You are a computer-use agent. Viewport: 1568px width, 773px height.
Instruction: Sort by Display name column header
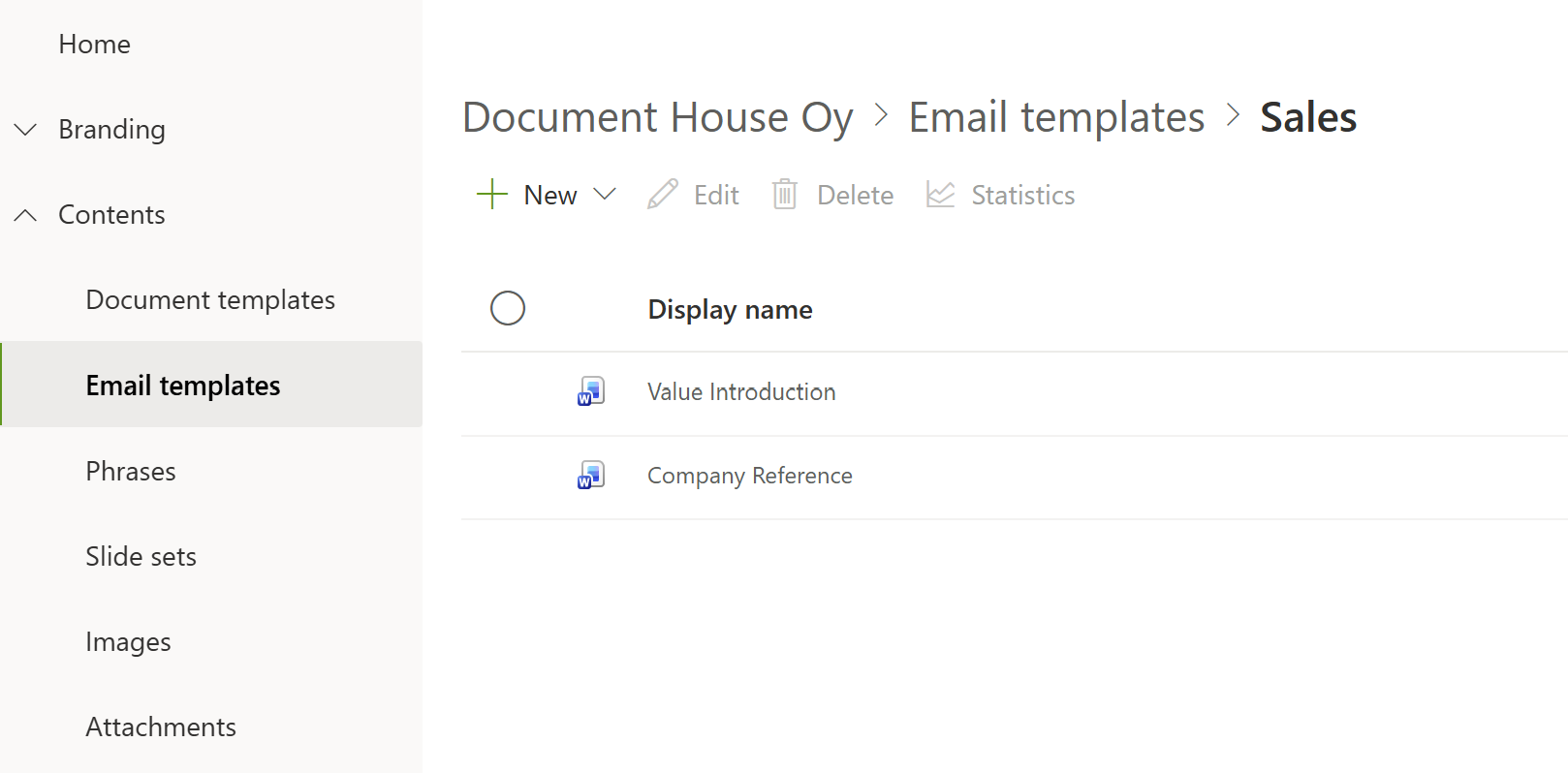[730, 310]
